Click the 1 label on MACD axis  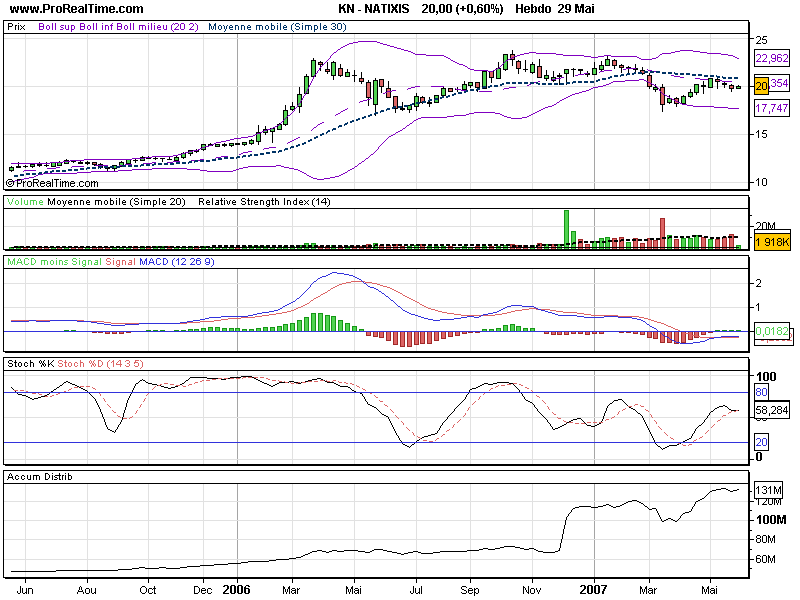pos(758,307)
